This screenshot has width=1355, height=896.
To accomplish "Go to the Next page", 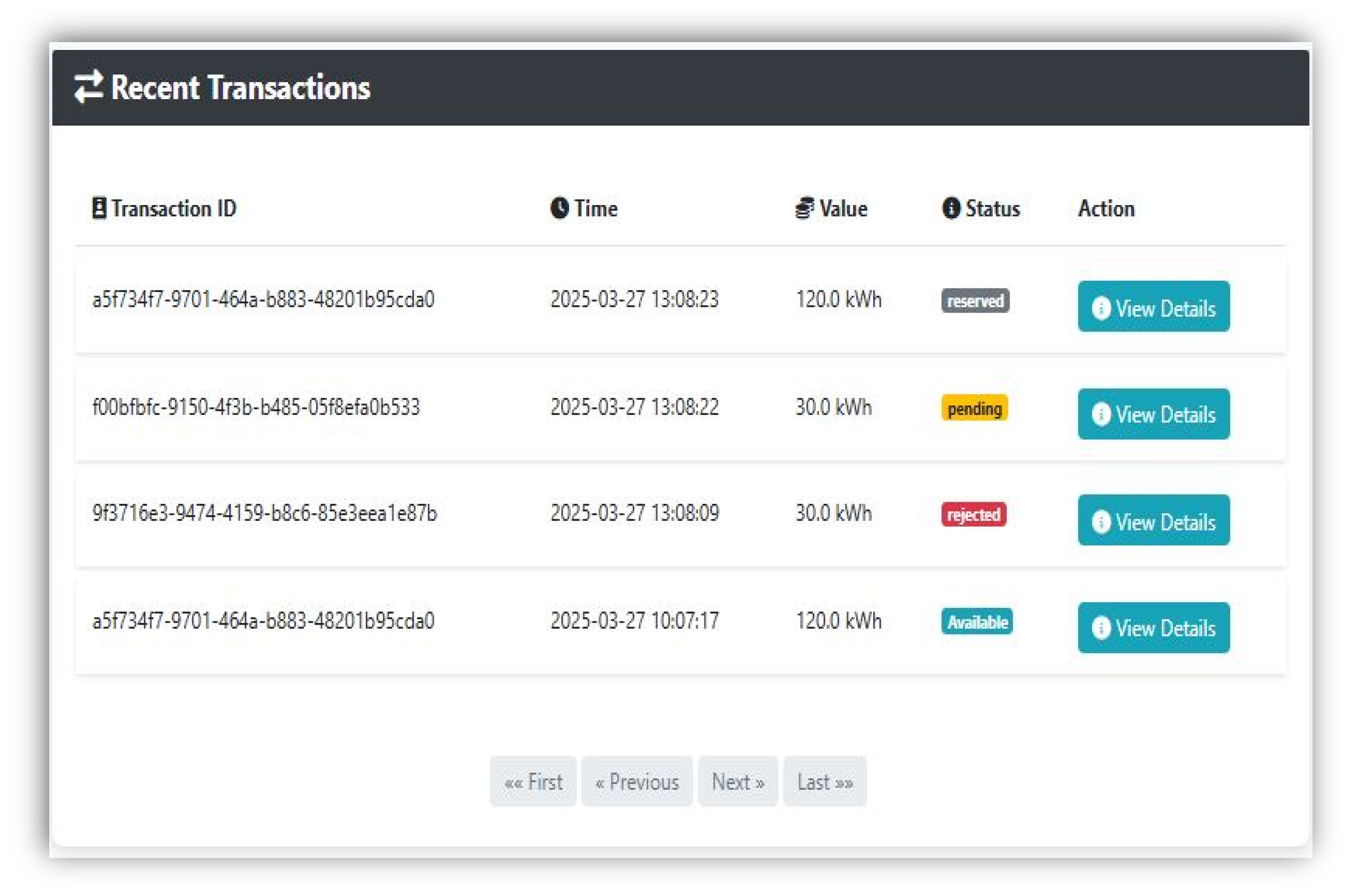I will (x=737, y=782).
